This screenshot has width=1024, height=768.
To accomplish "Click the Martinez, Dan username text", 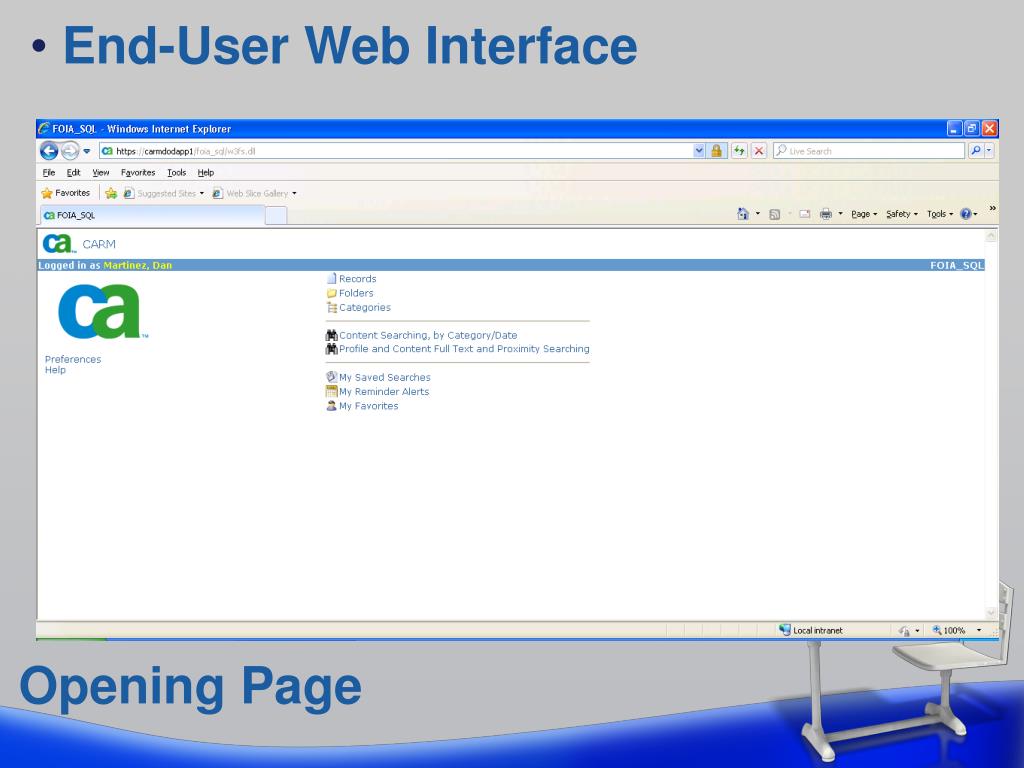I will tap(137, 265).
